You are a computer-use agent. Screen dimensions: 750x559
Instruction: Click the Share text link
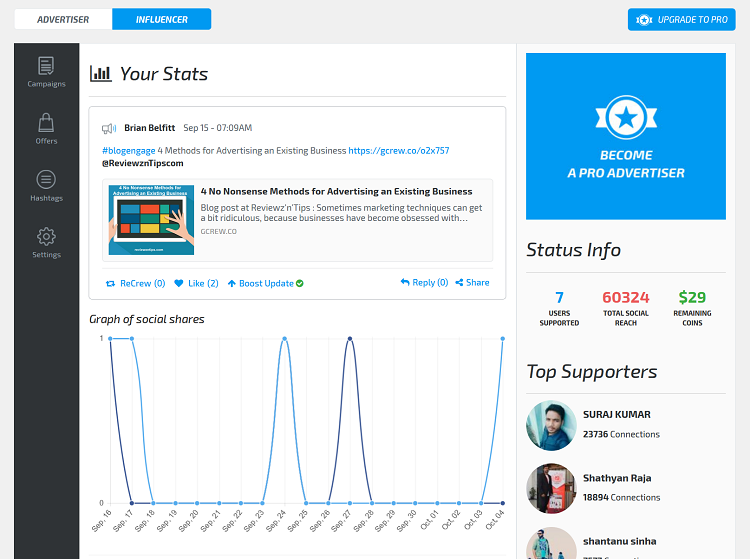click(477, 283)
